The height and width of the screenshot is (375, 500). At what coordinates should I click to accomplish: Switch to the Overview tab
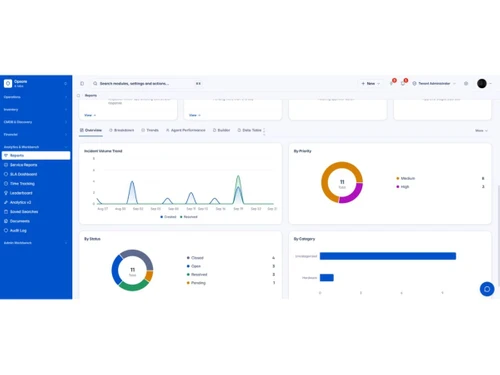(x=91, y=130)
